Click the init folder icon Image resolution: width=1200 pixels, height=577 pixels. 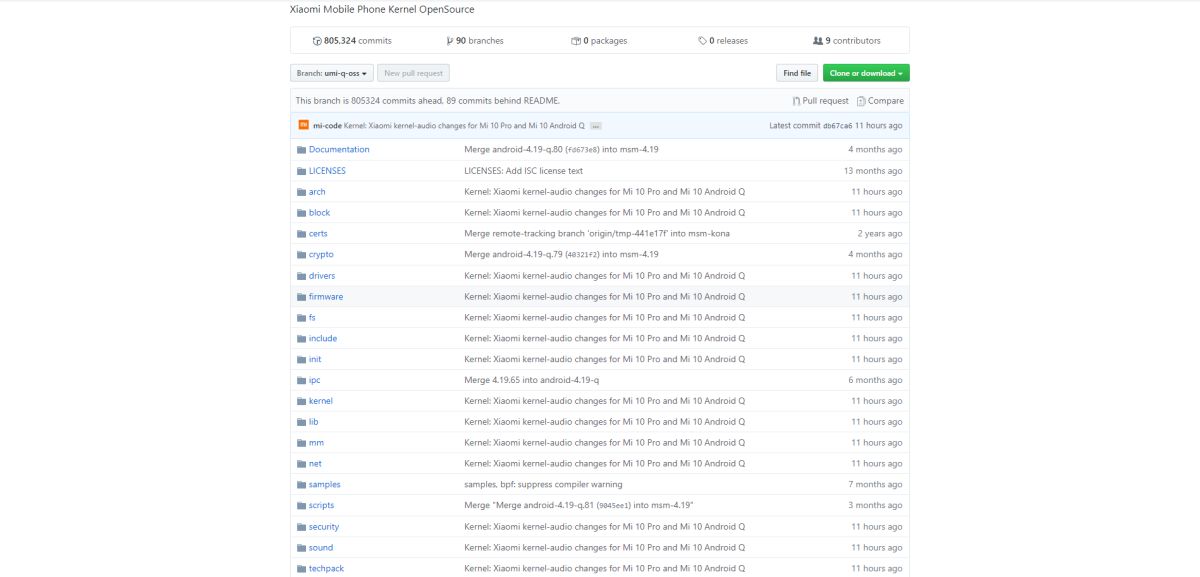[300, 360]
